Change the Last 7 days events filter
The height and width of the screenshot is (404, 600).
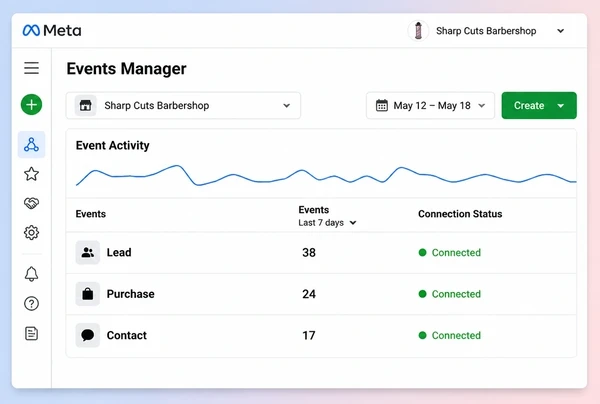328,223
